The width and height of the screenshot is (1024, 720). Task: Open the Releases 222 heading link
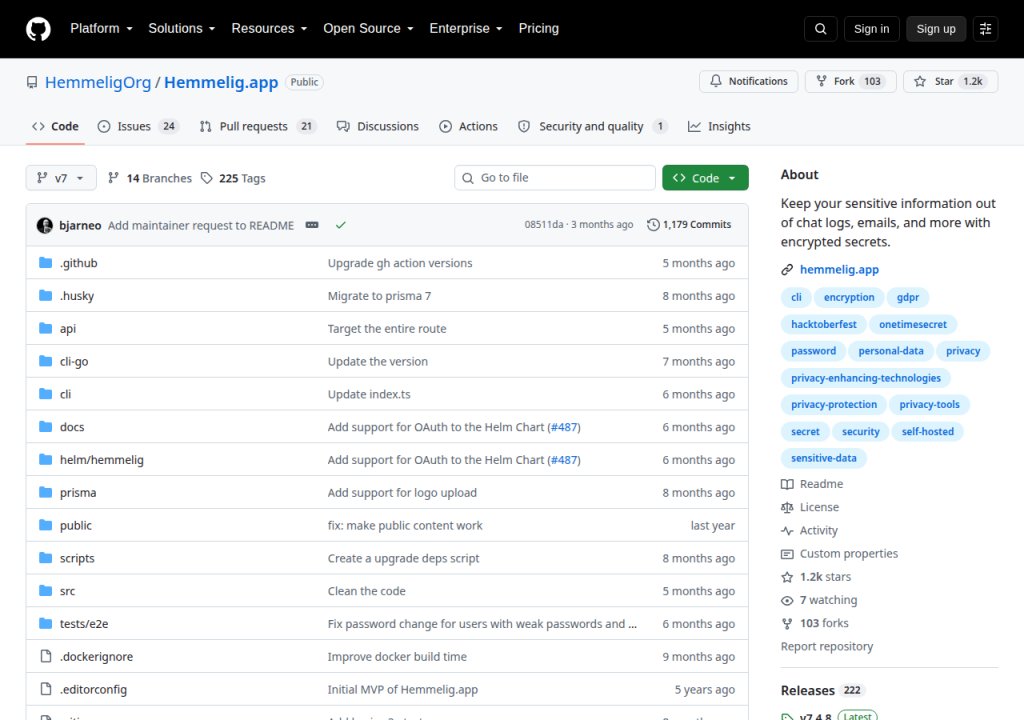pos(822,691)
